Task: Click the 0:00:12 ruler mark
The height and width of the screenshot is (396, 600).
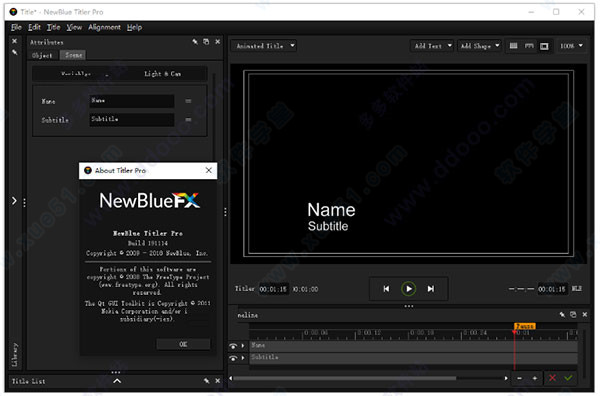Action: tap(369, 332)
